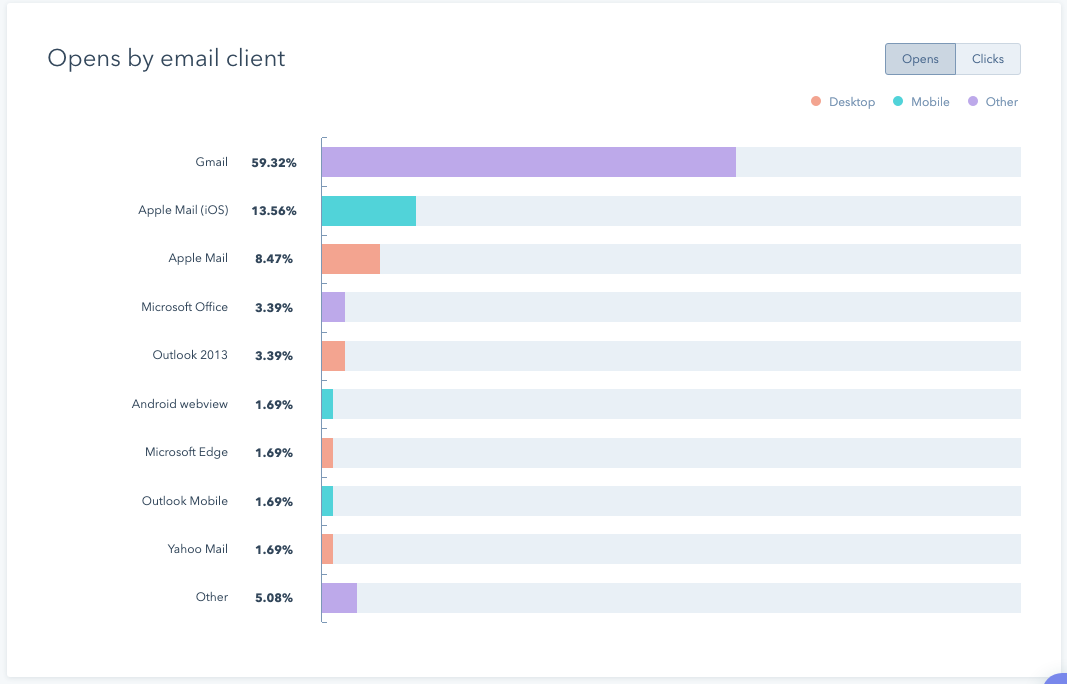Select the teal bar for Apple Mail (iOS)
The height and width of the screenshot is (684, 1067).
point(367,210)
